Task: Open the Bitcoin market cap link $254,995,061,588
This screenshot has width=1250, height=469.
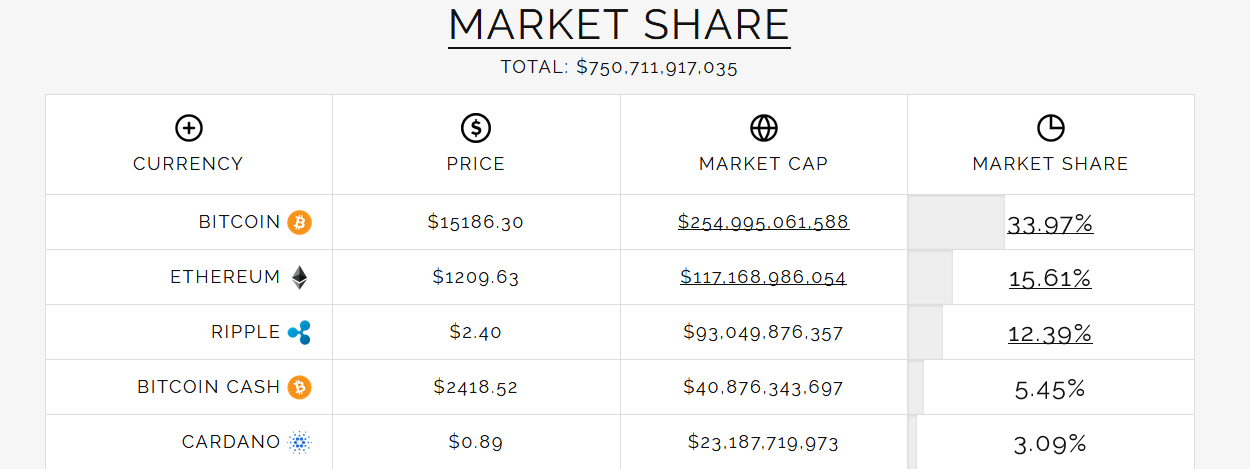Action: [x=764, y=222]
